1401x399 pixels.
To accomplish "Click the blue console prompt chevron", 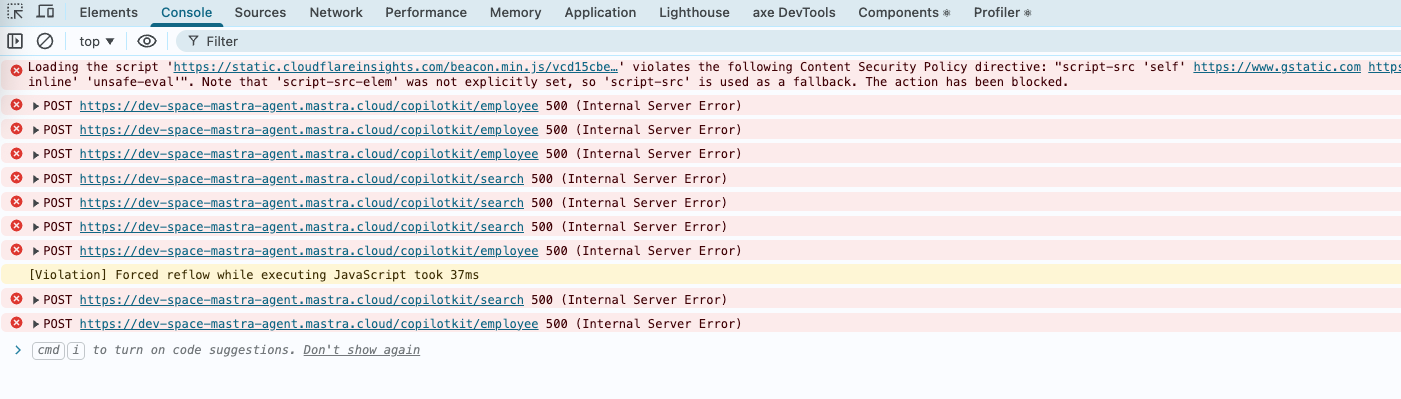I will tap(17, 350).
